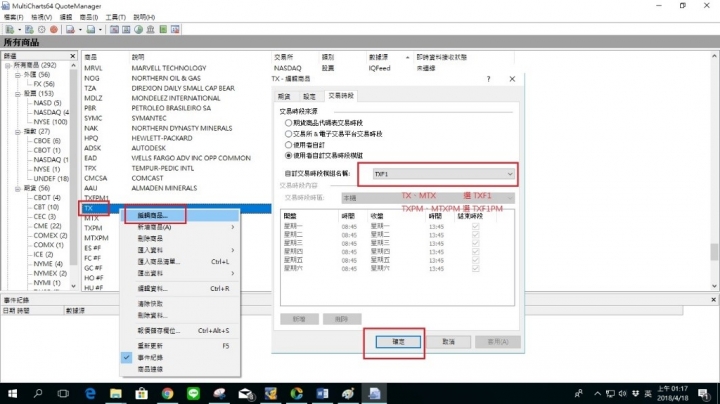This screenshot has width=720, height=404.
Task: Open the 工具(T) menu
Action: pyautogui.click(x=115, y=17)
